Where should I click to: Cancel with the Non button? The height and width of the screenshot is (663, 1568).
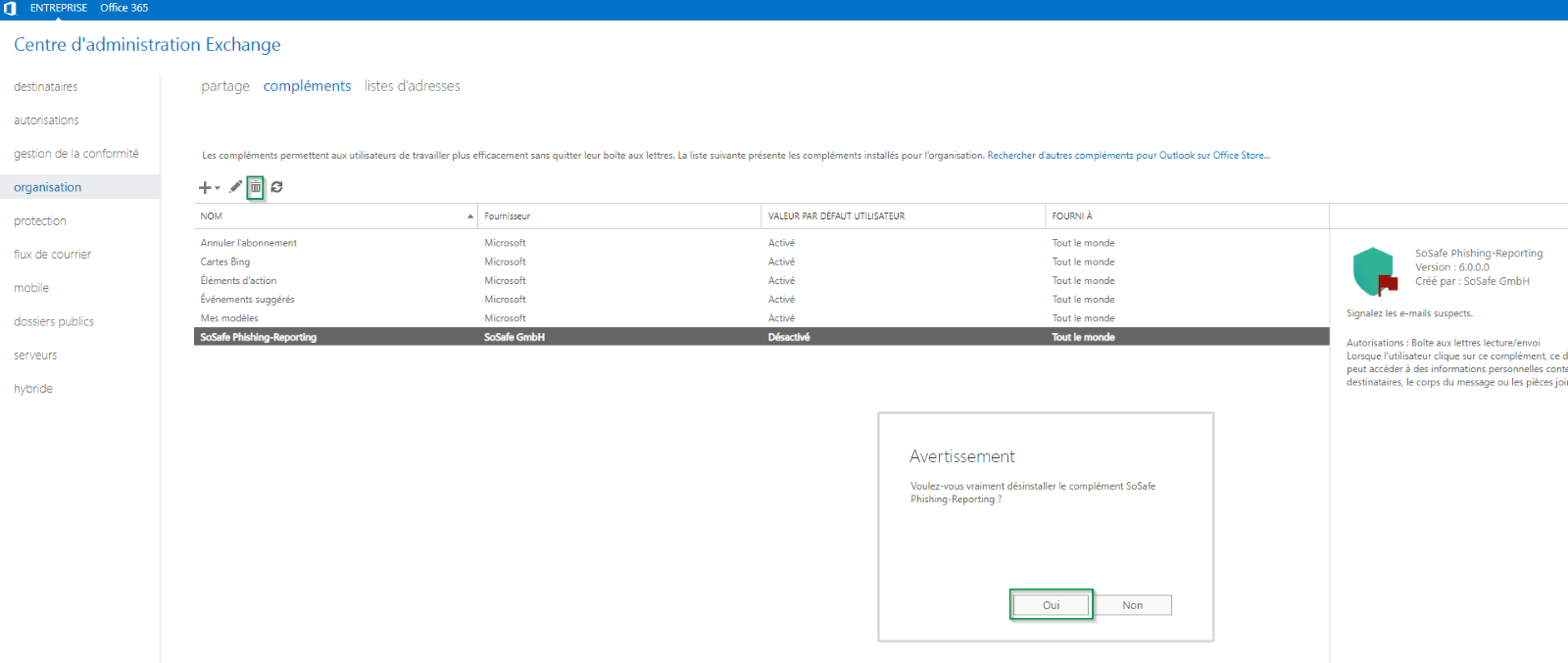pyautogui.click(x=1133, y=605)
